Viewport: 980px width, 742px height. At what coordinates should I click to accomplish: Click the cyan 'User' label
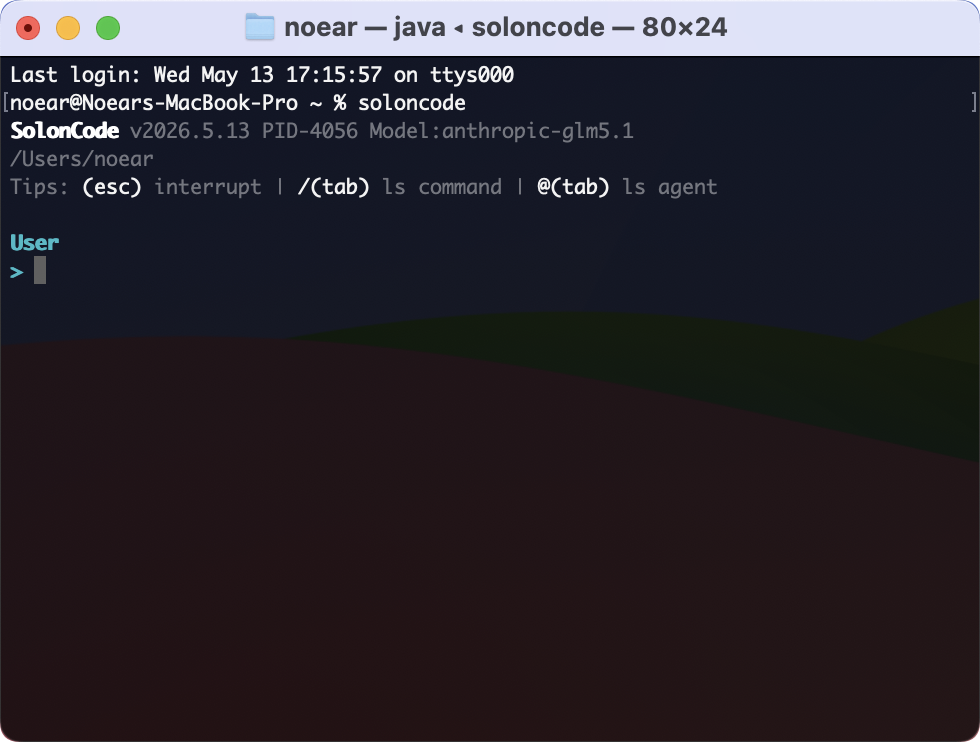[34, 243]
